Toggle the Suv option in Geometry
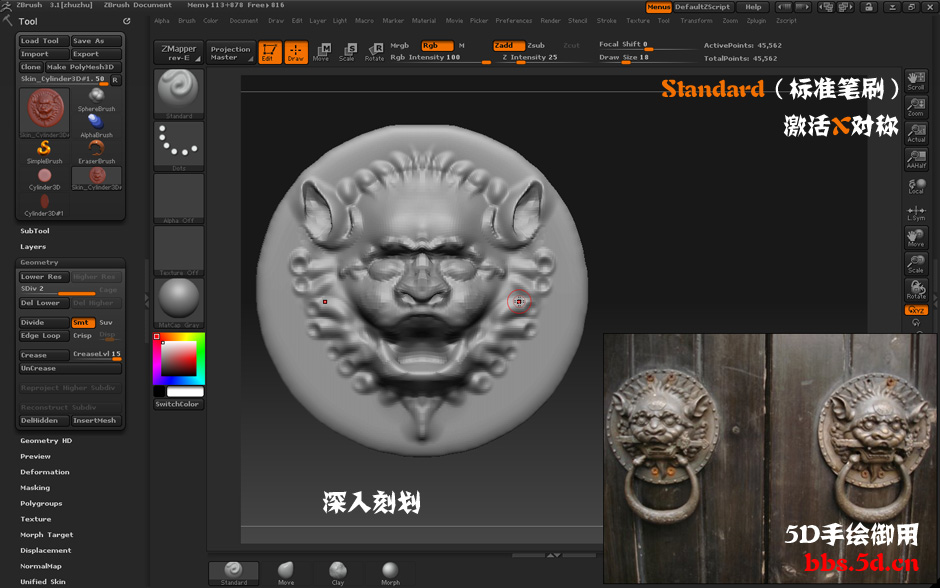940x588 pixels. point(106,322)
